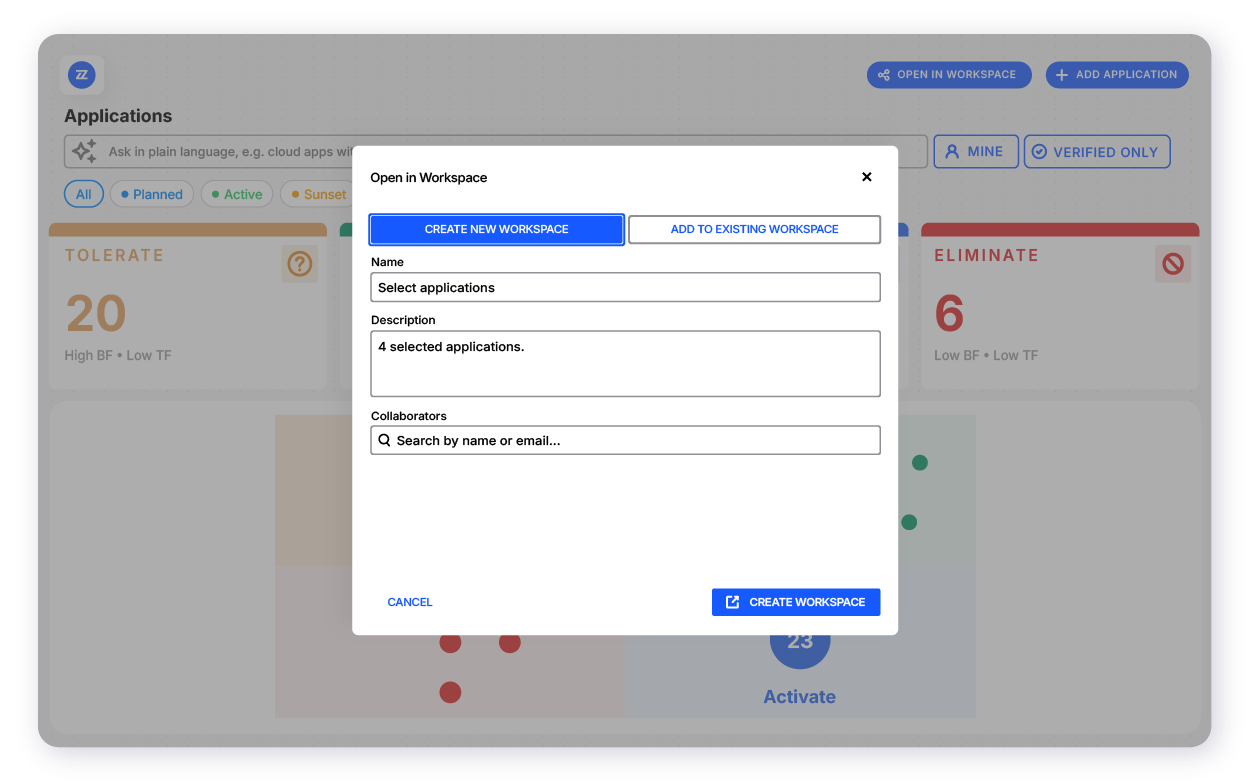Click the Create Workspace button
This screenshot has height=782, width=1250.
coord(796,602)
